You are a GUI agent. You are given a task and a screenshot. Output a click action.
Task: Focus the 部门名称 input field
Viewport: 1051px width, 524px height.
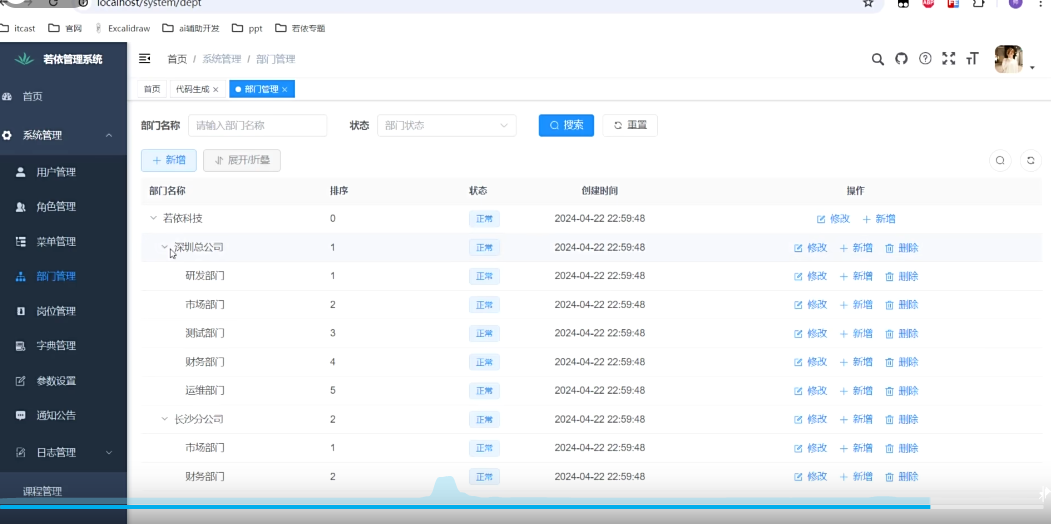click(257, 125)
